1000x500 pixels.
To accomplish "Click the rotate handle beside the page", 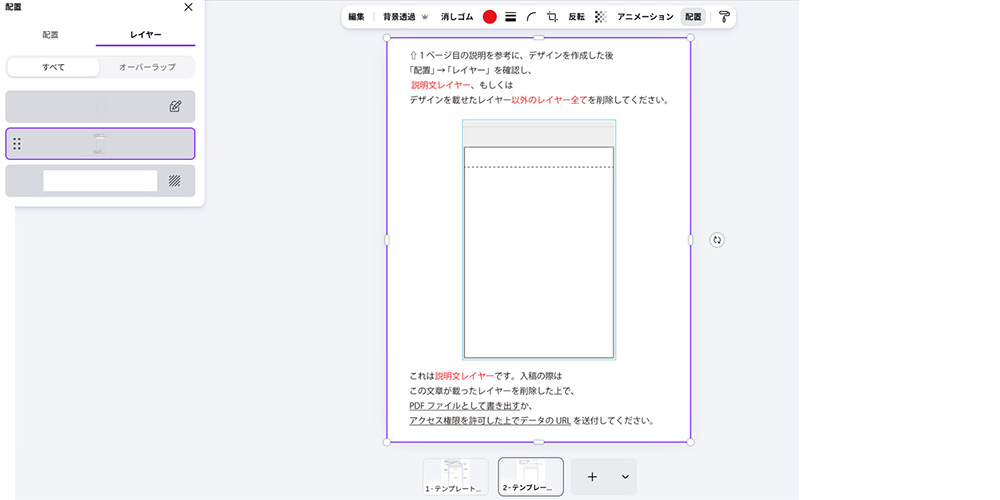I will [x=717, y=240].
